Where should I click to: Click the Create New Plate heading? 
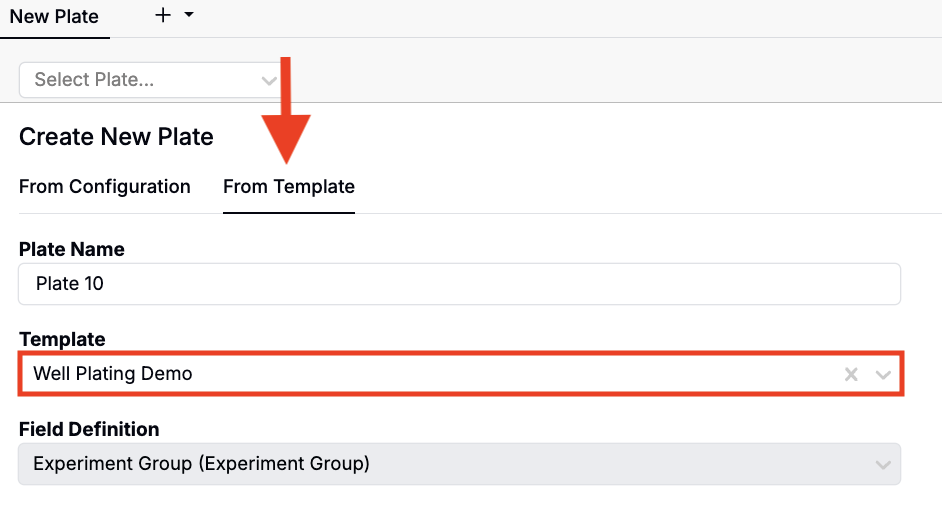[x=116, y=137]
